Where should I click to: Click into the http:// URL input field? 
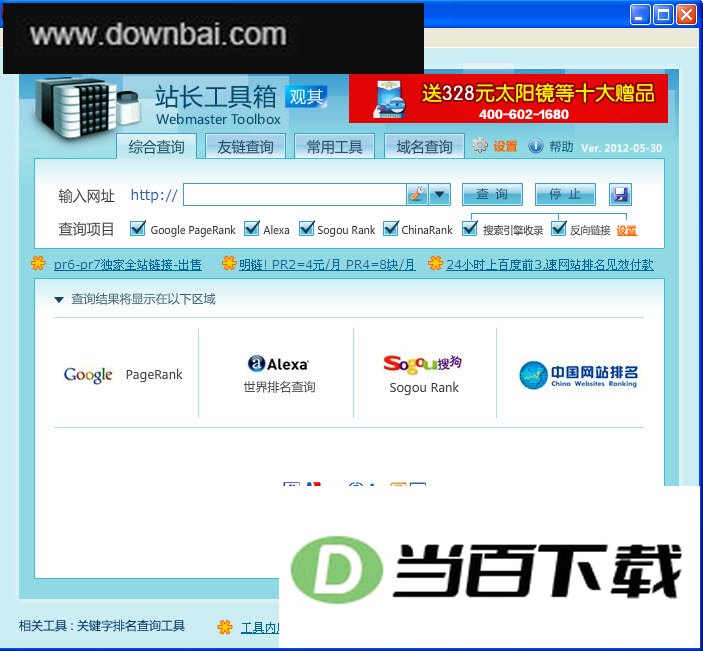[x=295, y=194]
